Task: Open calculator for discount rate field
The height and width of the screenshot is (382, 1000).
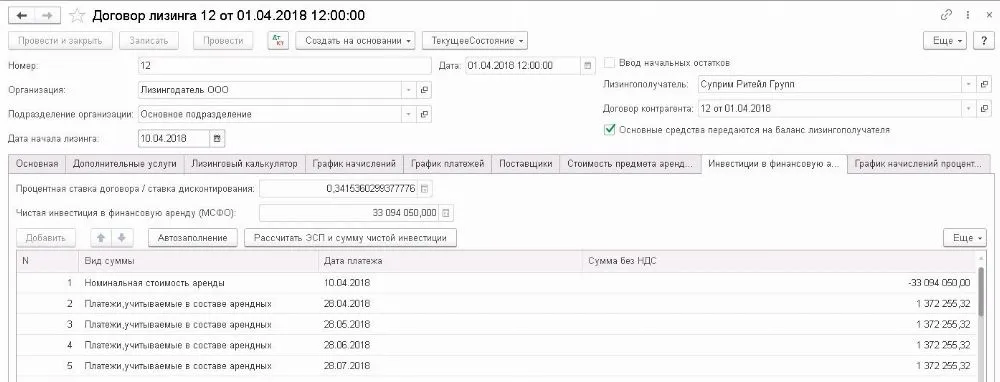Action: (424, 188)
